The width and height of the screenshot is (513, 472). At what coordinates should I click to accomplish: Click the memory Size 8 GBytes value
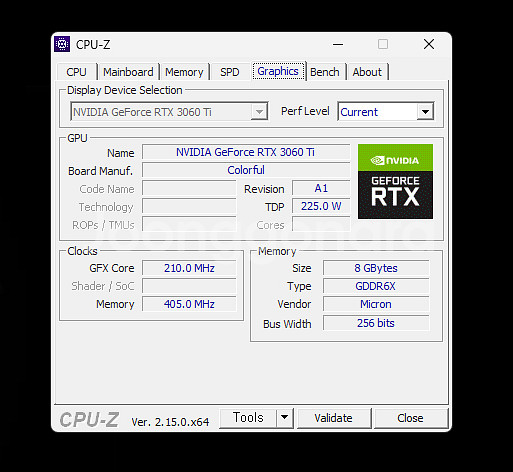376,268
